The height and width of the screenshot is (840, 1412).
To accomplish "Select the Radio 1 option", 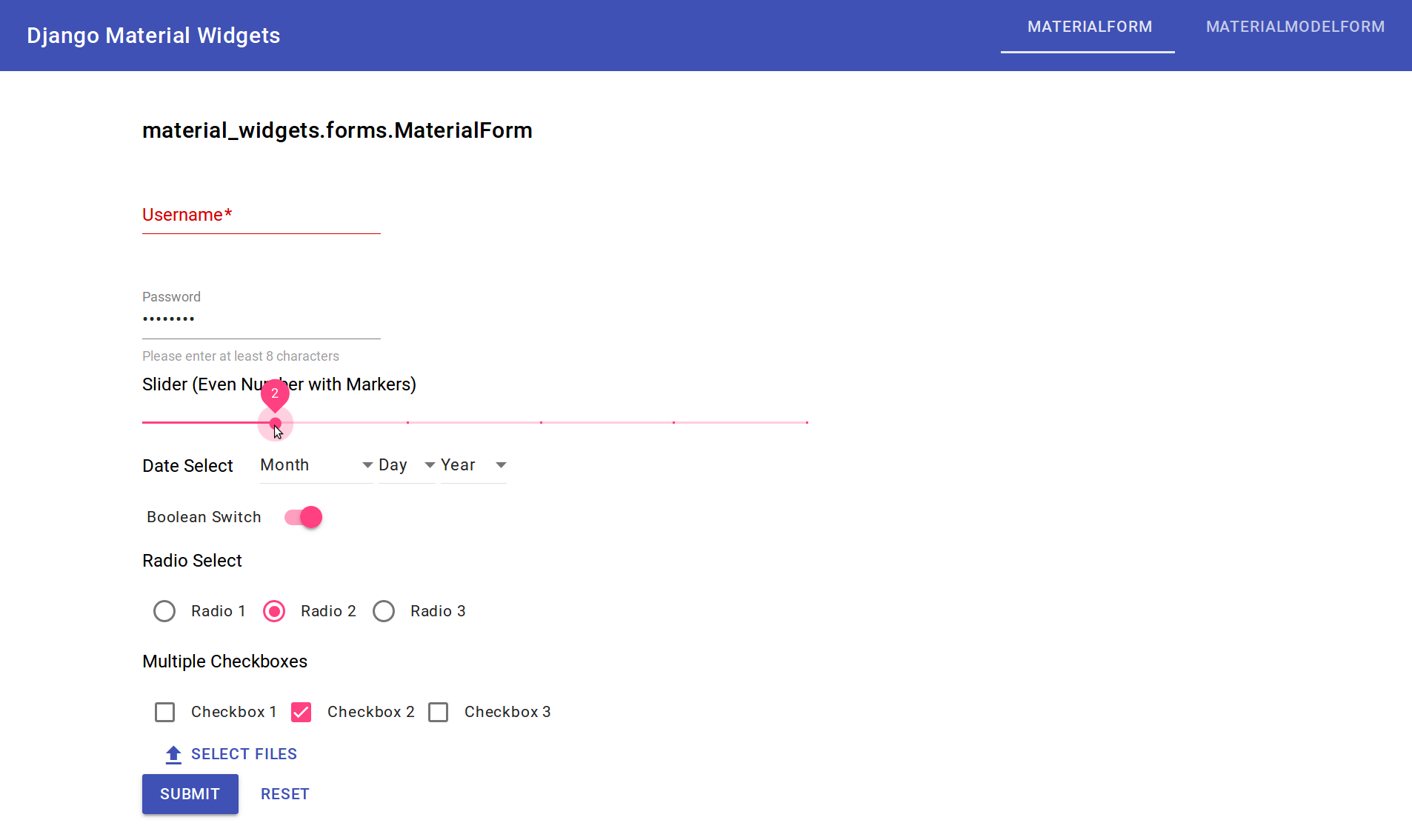I will [x=164, y=611].
